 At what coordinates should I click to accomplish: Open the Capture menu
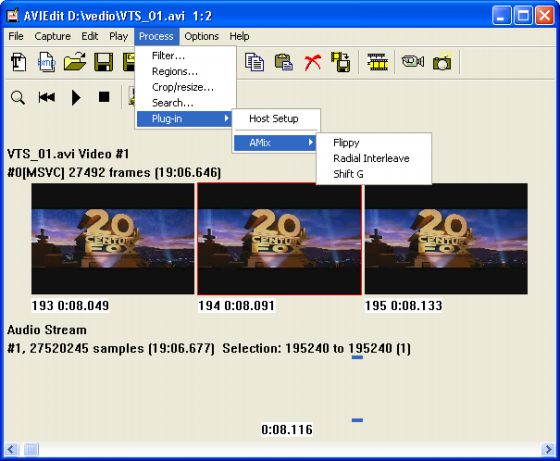tap(52, 36)
